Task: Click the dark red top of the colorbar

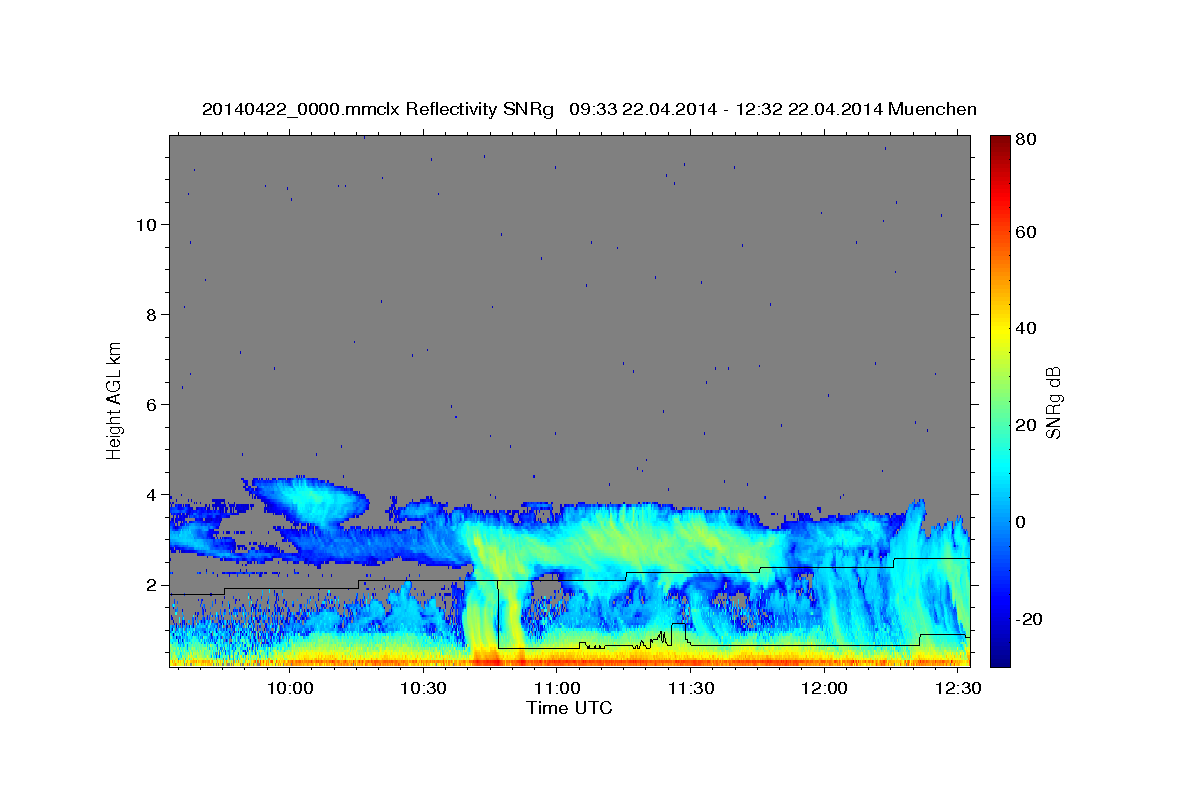Action: 999,145
